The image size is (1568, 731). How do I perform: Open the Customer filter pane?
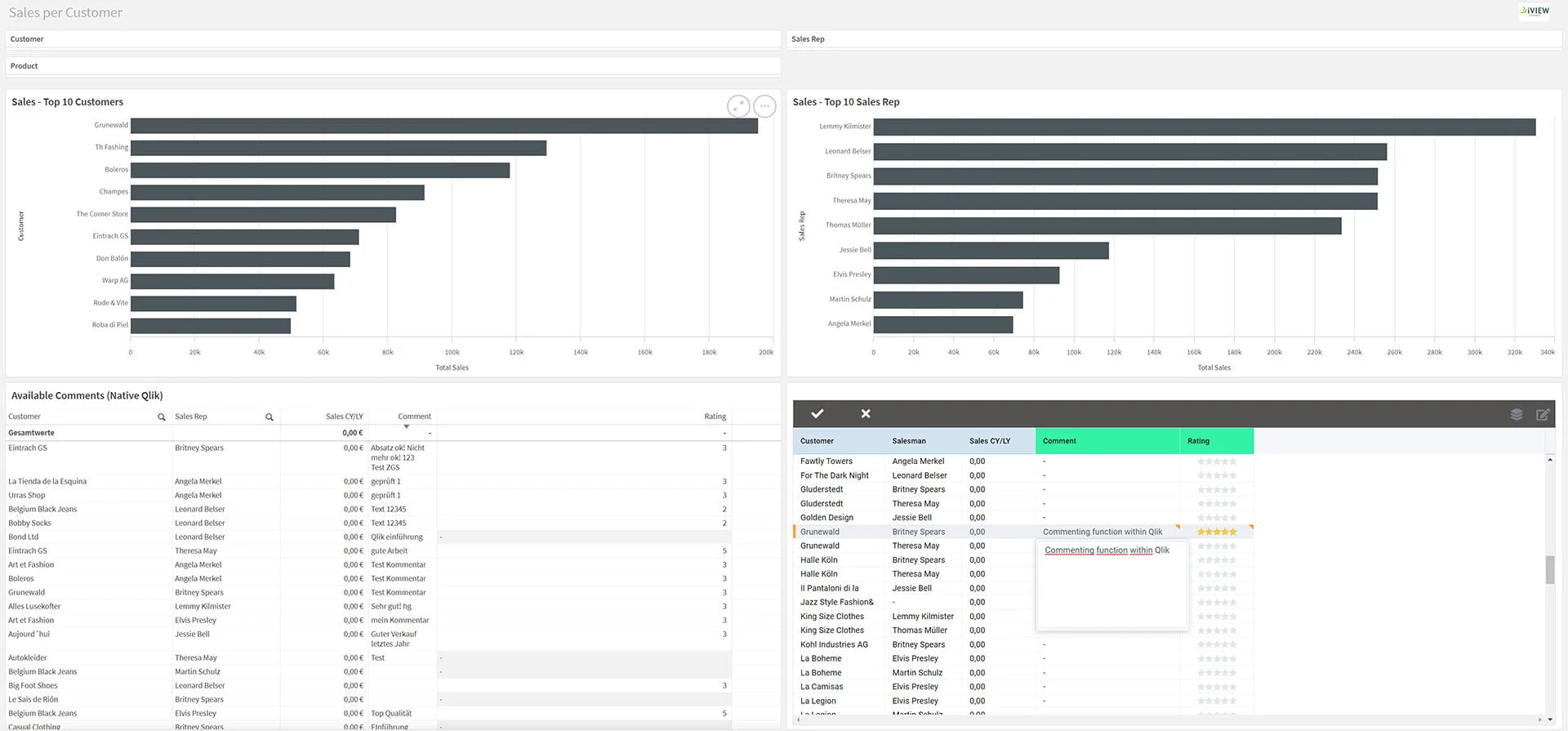pyautogui.click(x=393, y=39)
